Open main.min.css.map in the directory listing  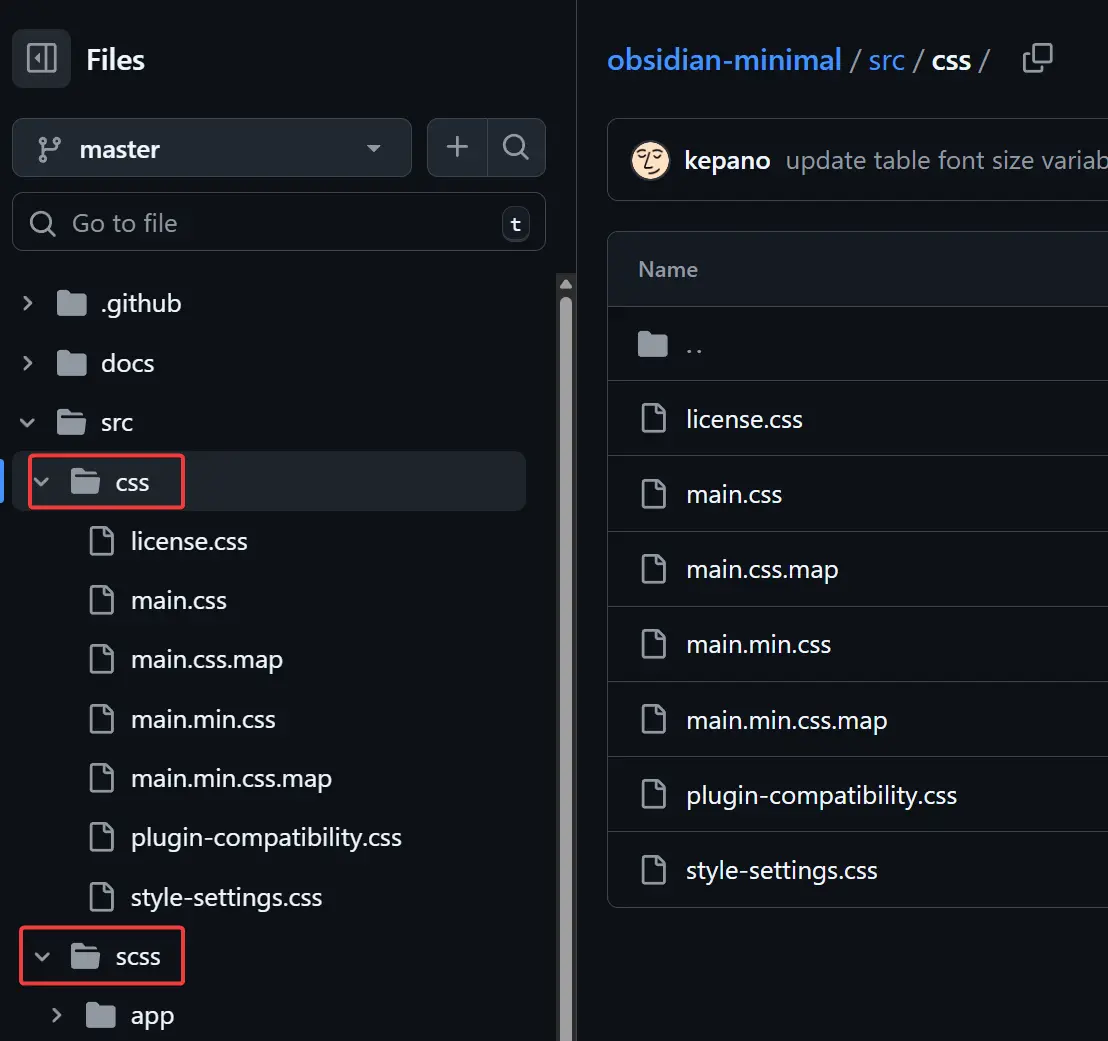tap(786, 720)
